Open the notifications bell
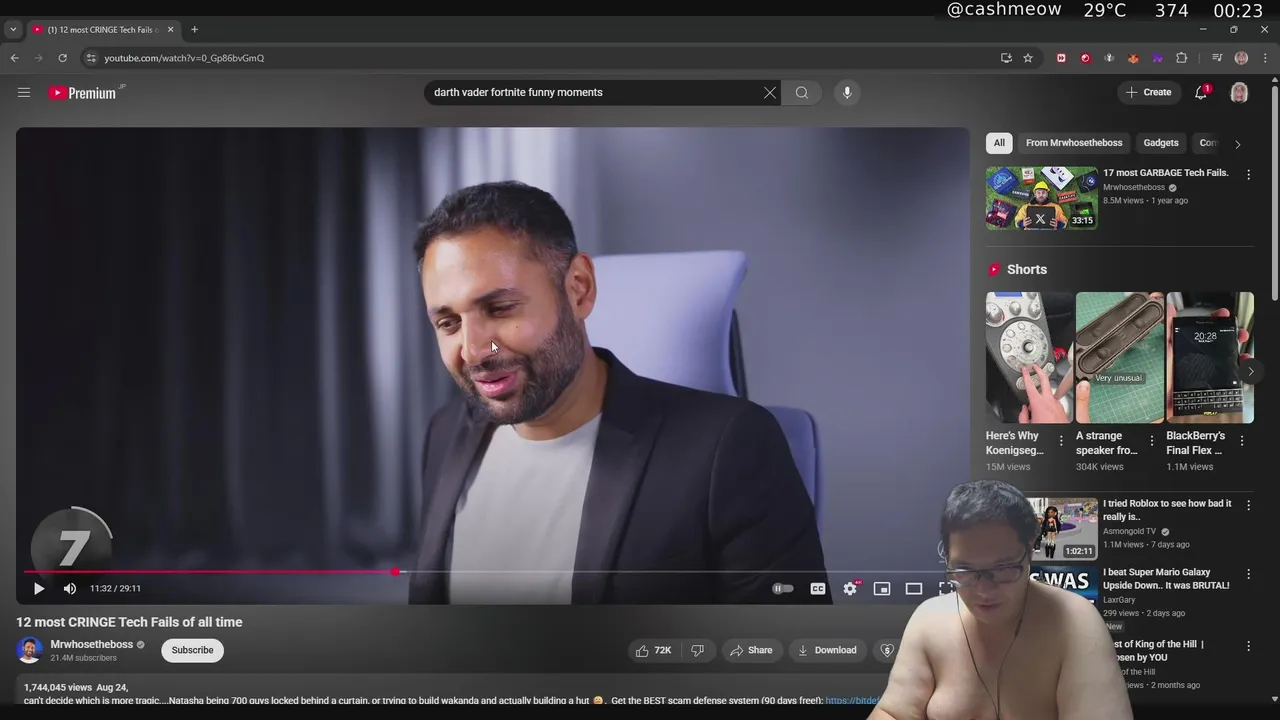The image size is (1280, 720). pyautogui.click(x=1201, y=92)
